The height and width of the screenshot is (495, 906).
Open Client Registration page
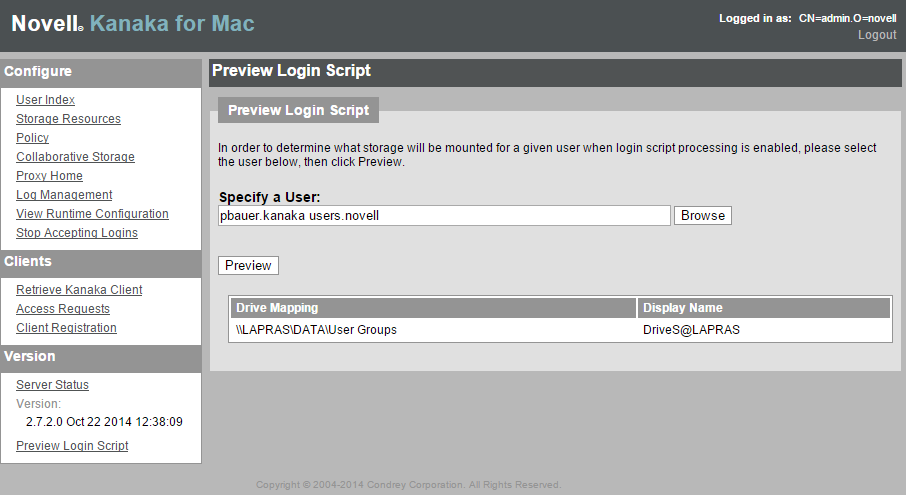tap(66, 328)
